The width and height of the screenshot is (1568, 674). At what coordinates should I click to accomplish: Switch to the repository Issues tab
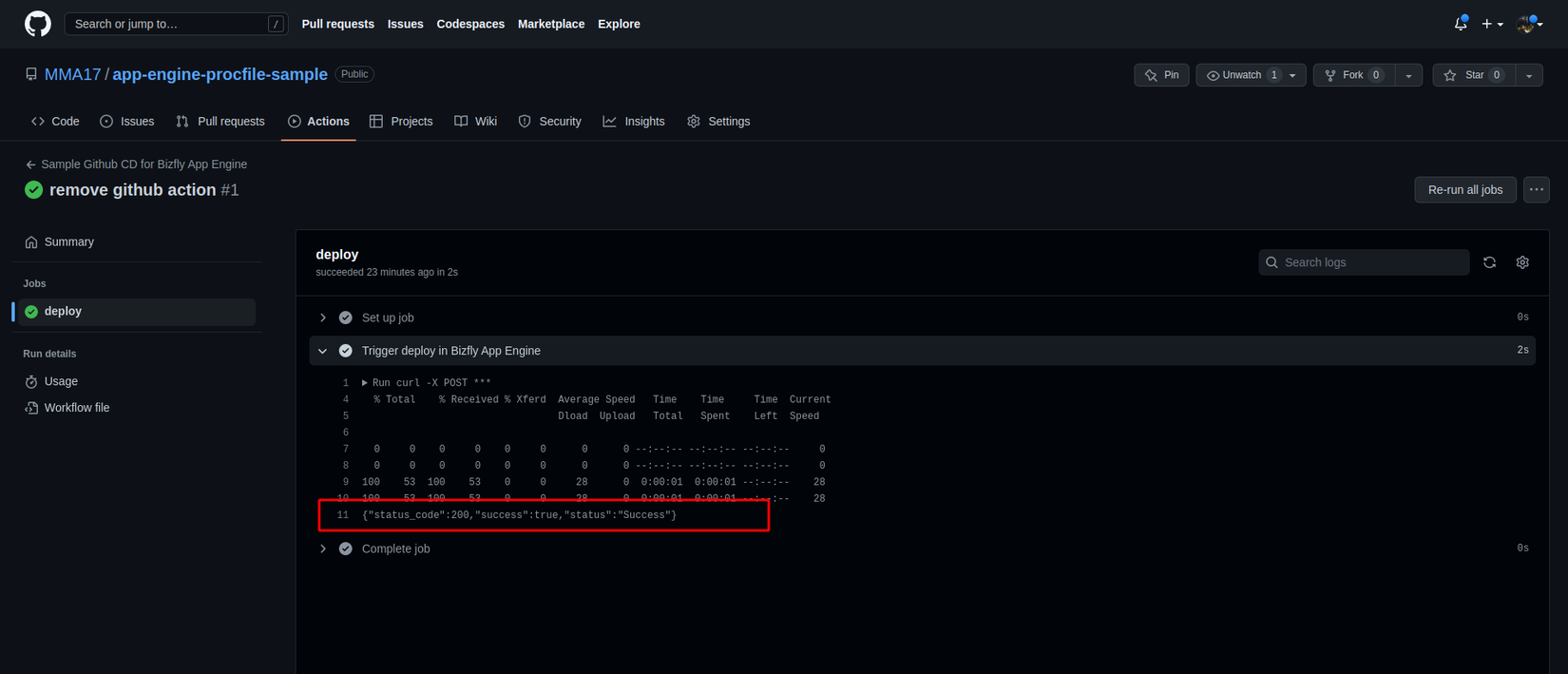click(x=127, y=122)
